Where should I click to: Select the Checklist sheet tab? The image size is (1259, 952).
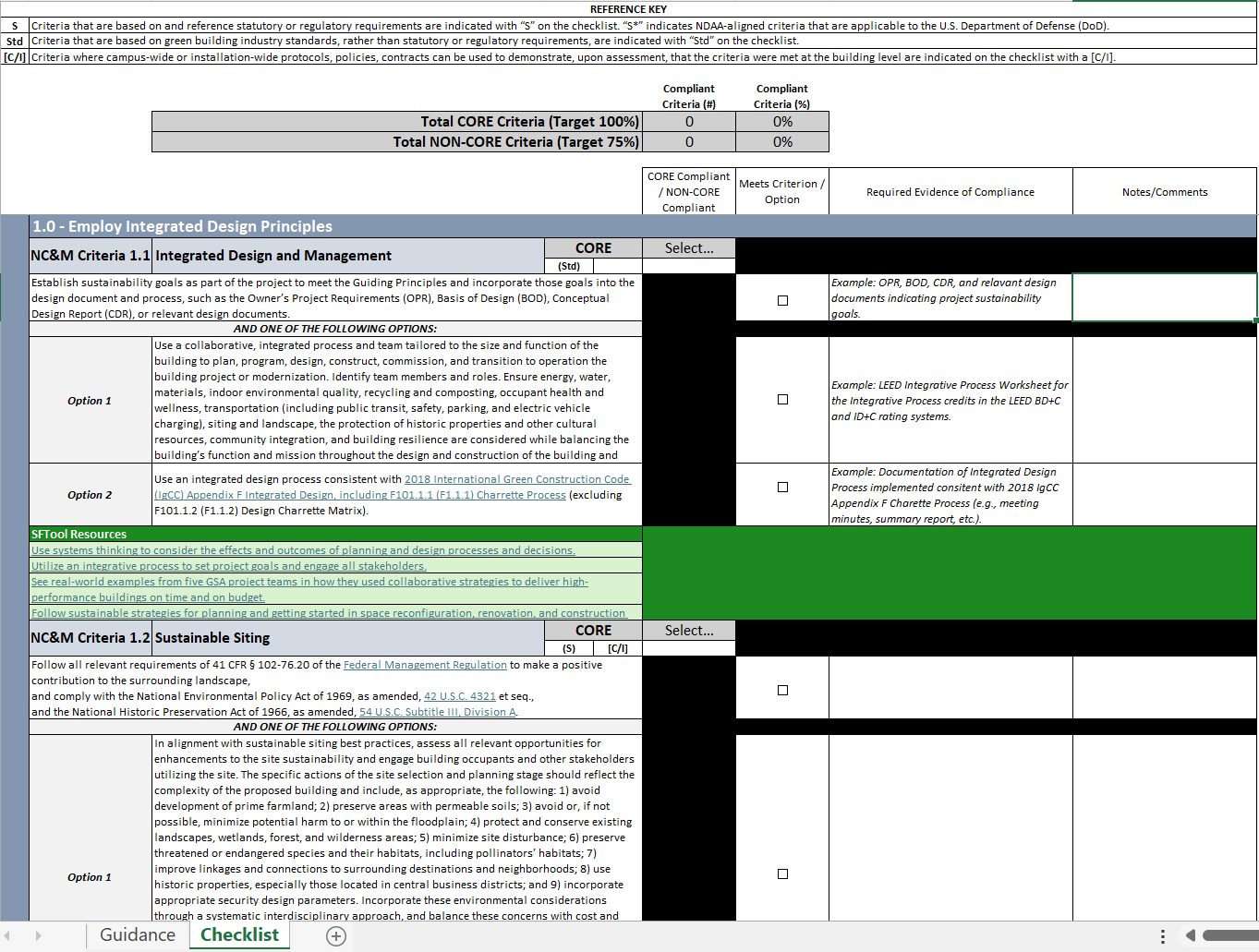pyautogui.click(x=239, y=935)
